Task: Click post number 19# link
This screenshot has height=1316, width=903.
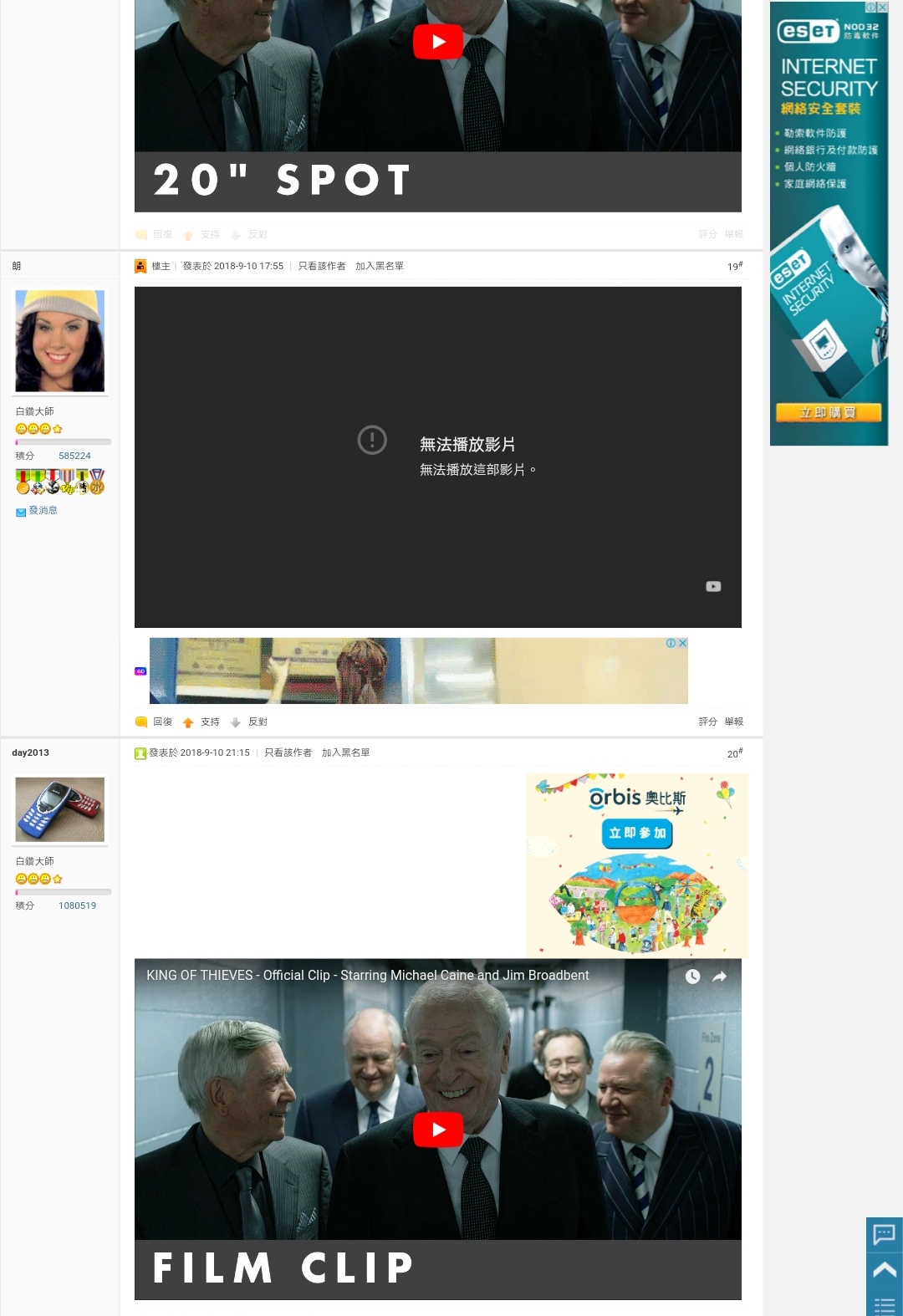Action: pos(735,266)
